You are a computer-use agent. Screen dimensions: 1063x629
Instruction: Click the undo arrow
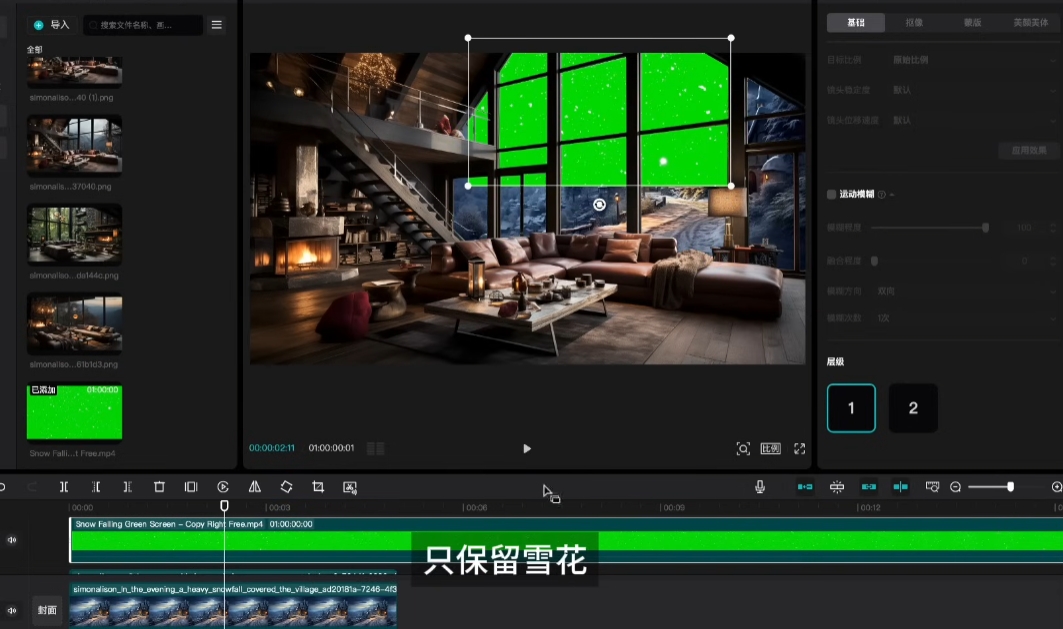[x=2, y=487]
